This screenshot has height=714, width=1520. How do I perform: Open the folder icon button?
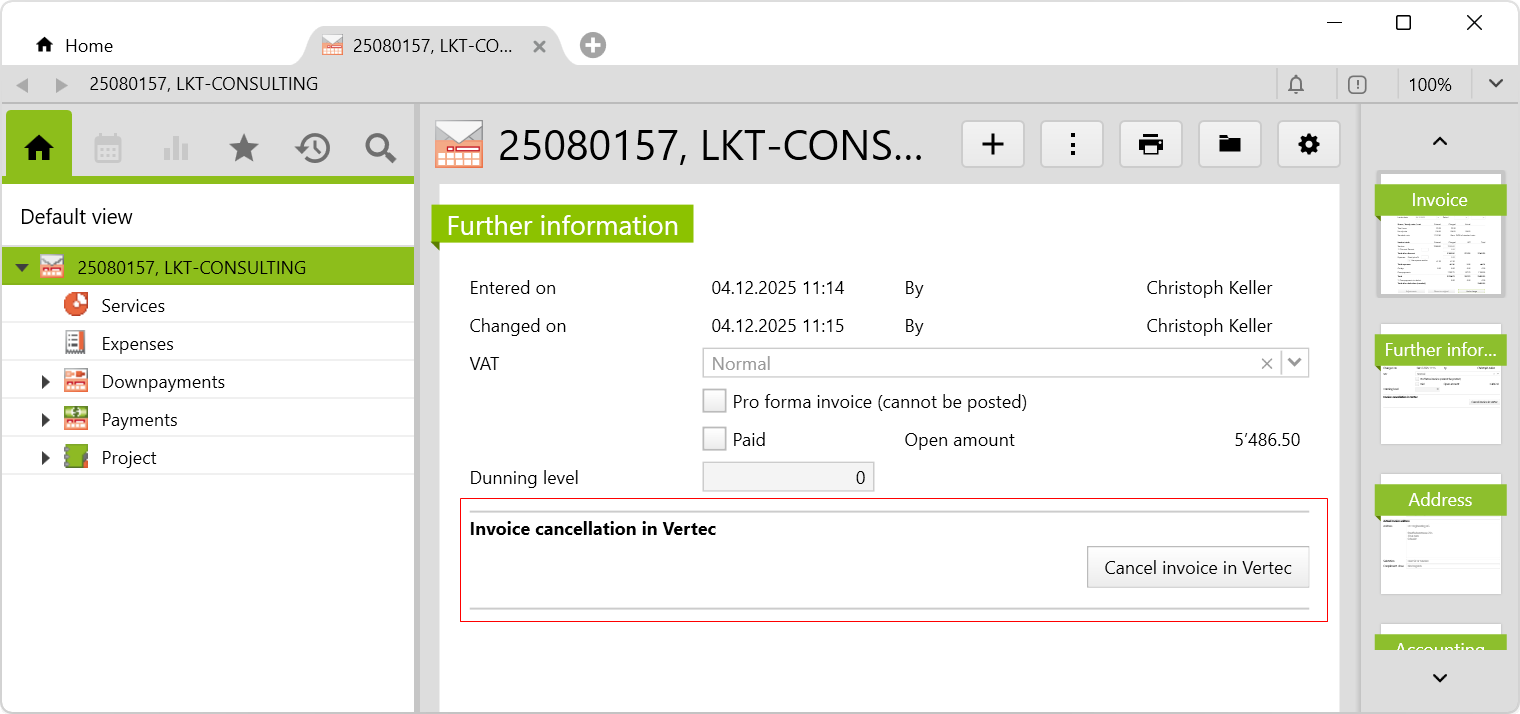pyautogui.click(x=1229, y=145)
